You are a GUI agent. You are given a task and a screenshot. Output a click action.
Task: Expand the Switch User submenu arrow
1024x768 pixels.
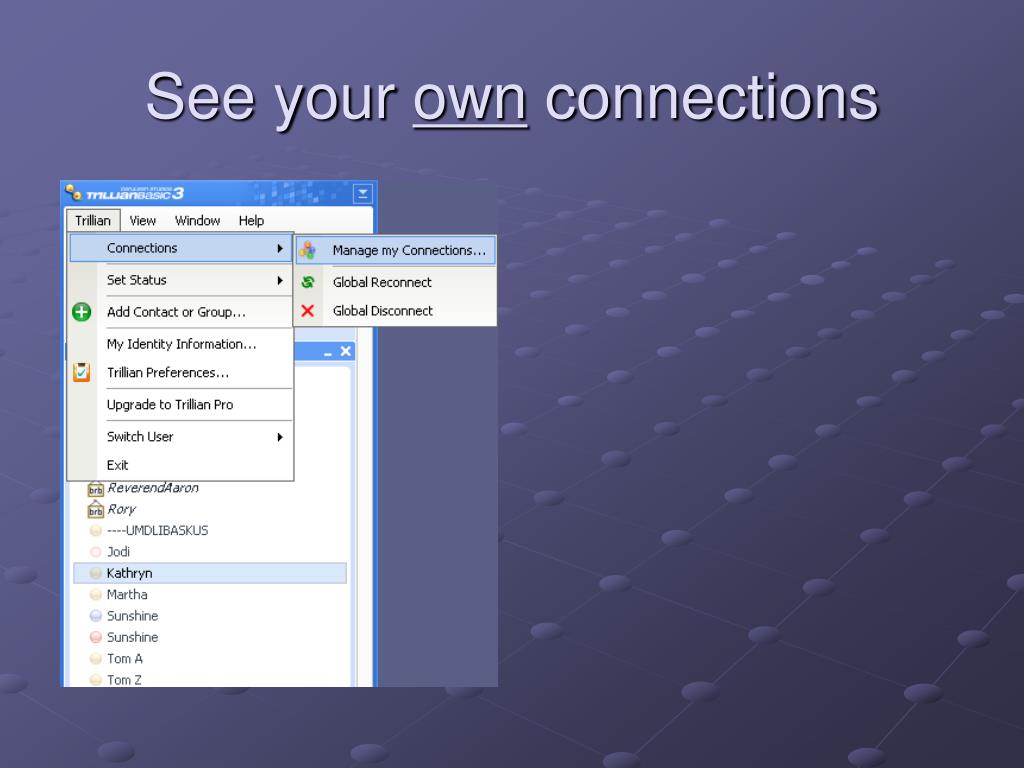280,437
